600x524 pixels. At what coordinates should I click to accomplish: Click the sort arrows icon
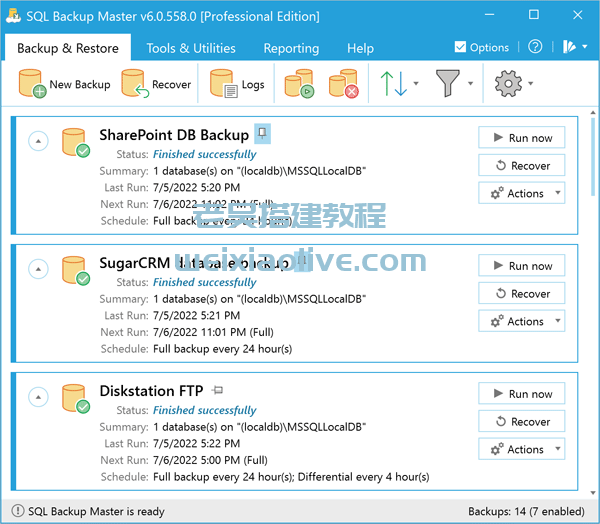coord(393,83)
